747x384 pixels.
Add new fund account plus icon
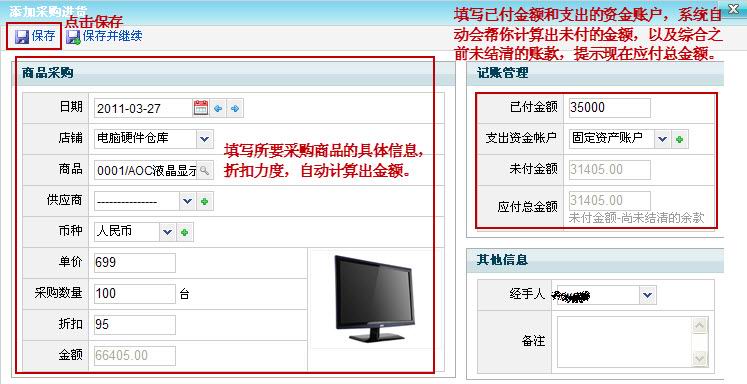point(679,139)
